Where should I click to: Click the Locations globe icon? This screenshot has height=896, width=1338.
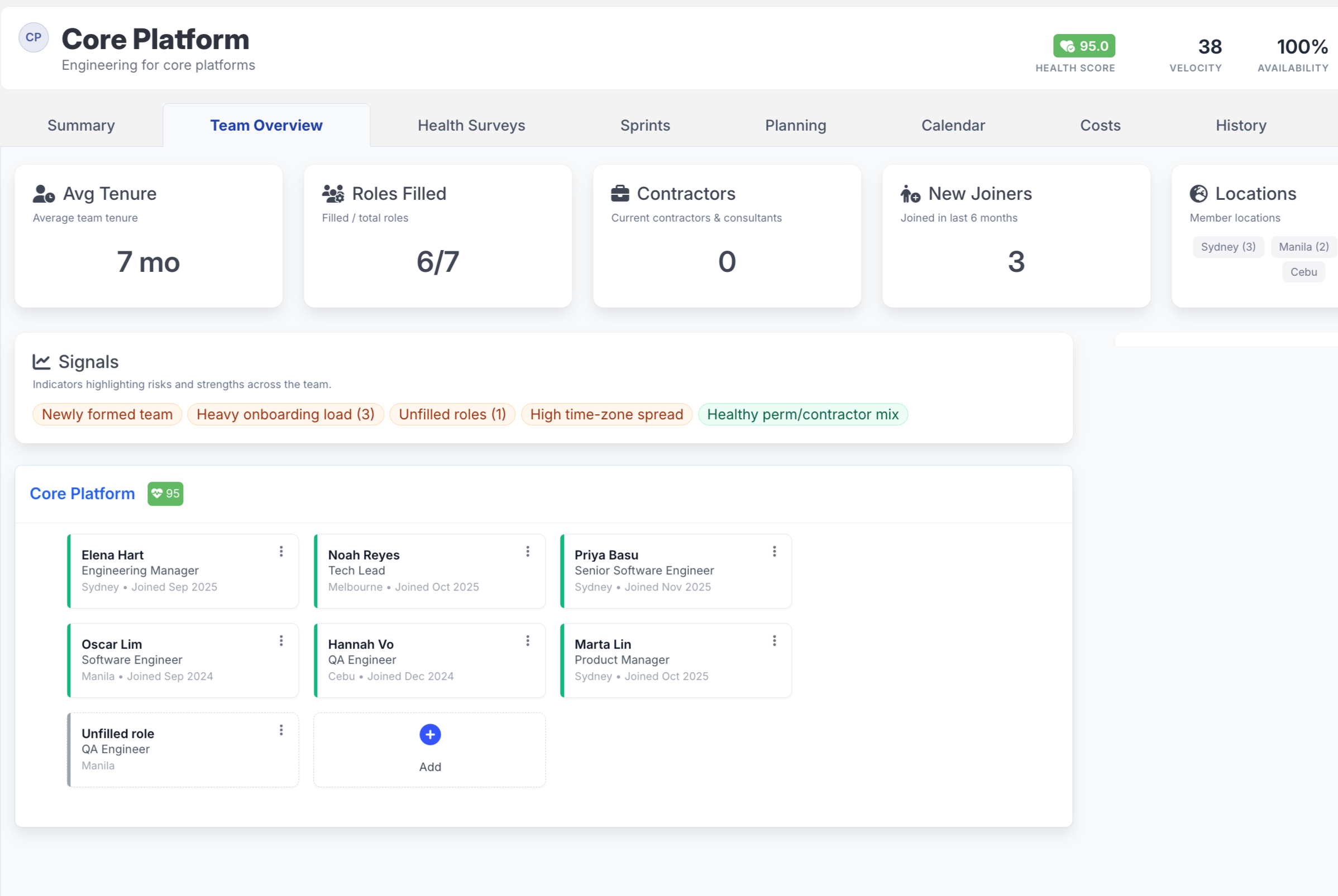click(x=1198, y=194)
